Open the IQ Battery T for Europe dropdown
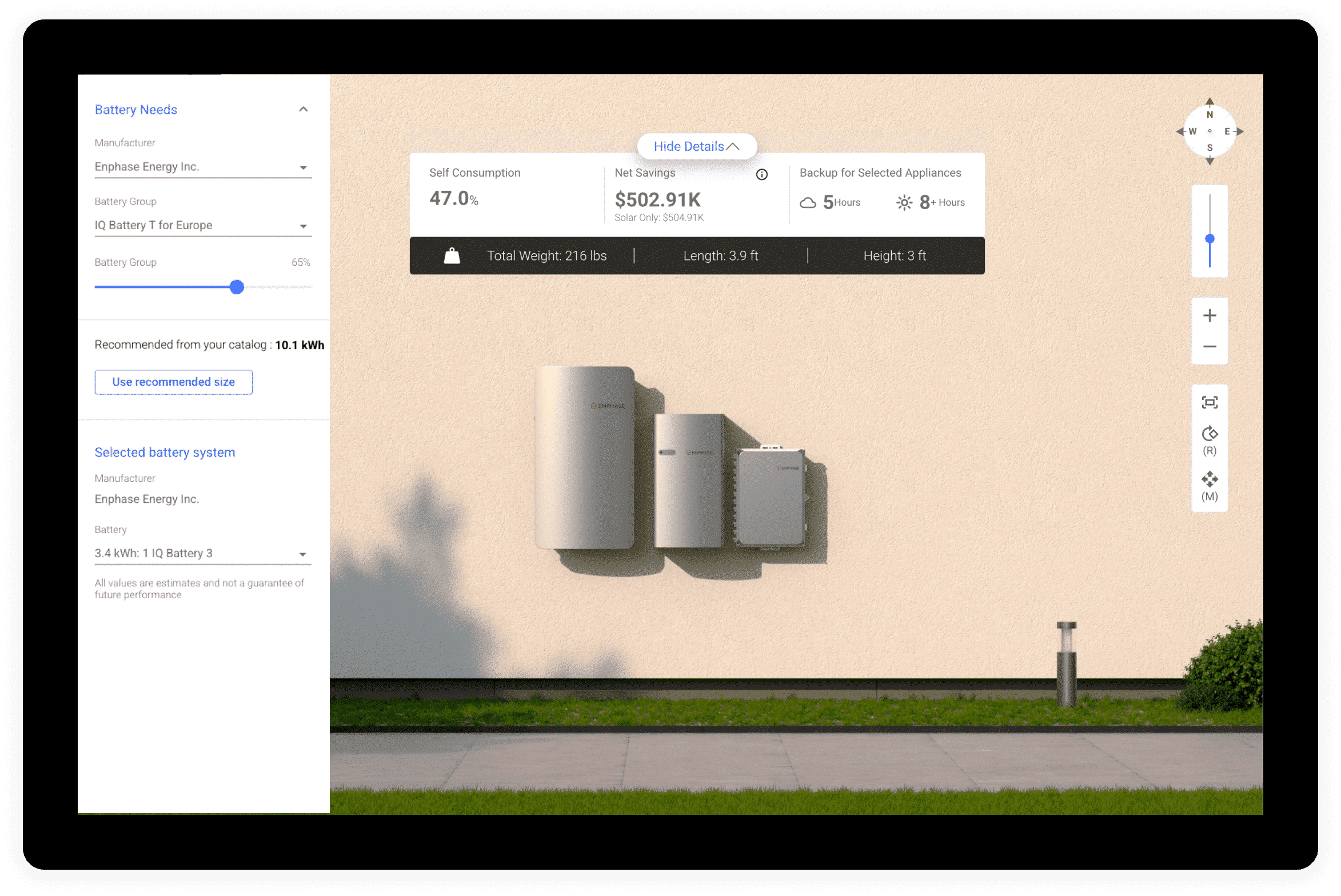The height and width of the screenshot is (896, 1341). (203, 226)
